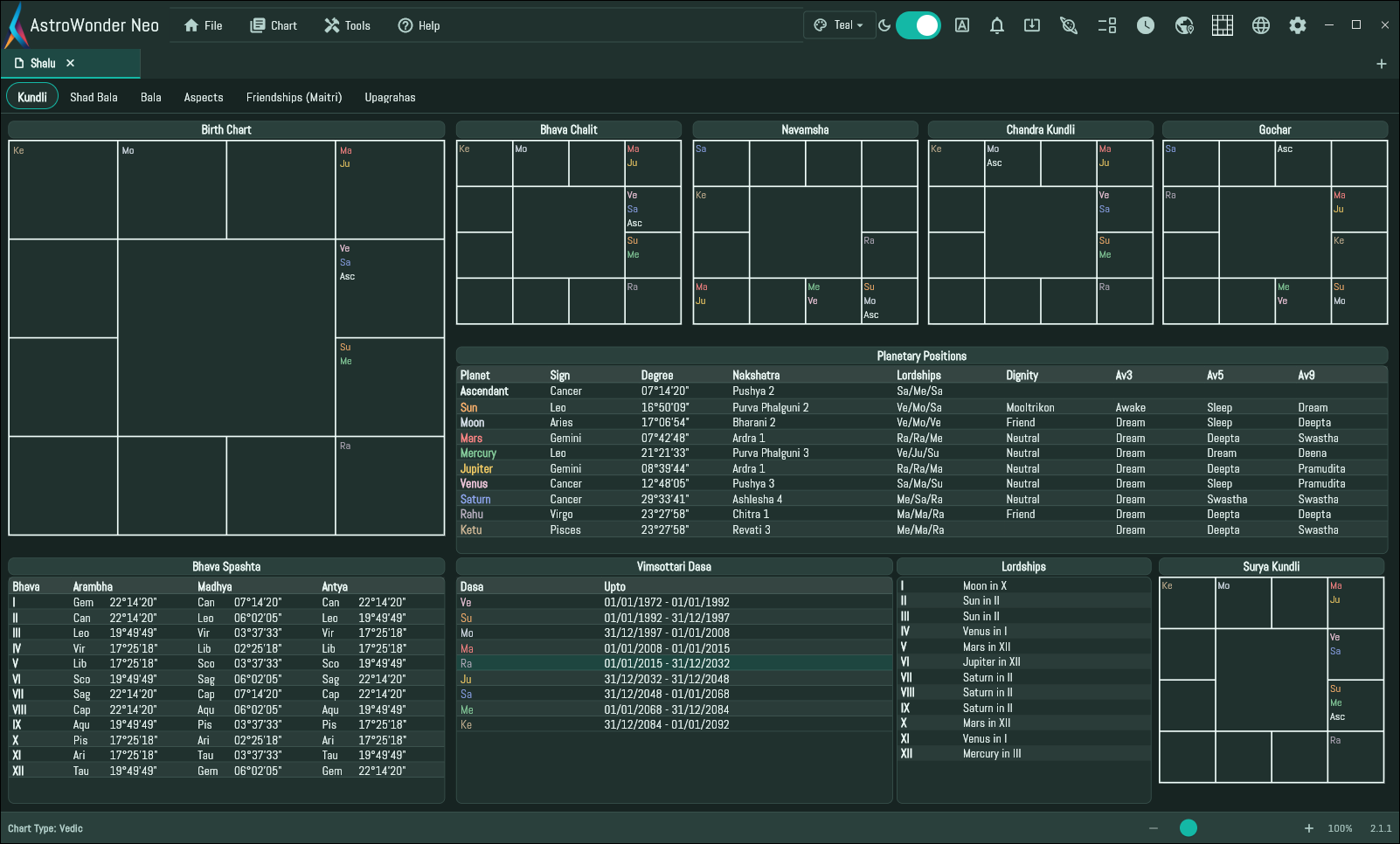Viewport: 1400px width, 844px height.
Task: Open the Upagrahas tab
Action: coord(390,97)
